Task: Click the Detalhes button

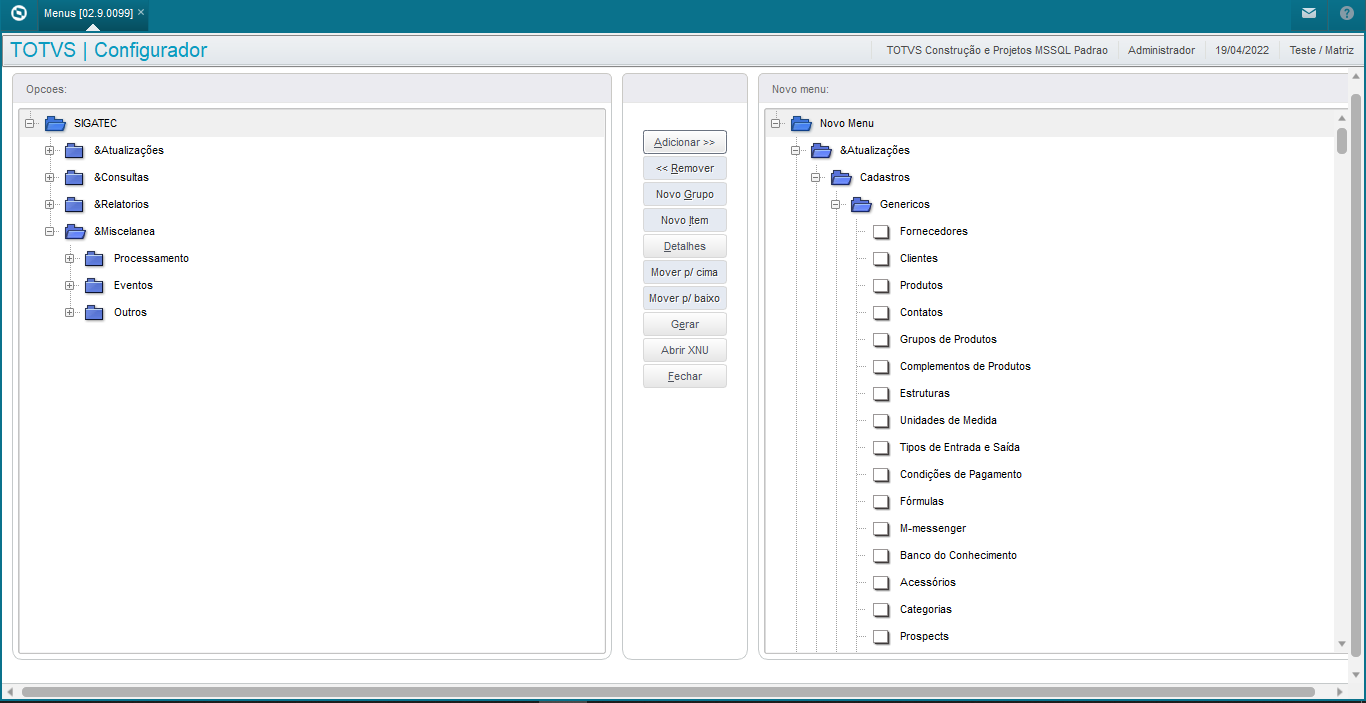Action: click(x=685, y=246)
